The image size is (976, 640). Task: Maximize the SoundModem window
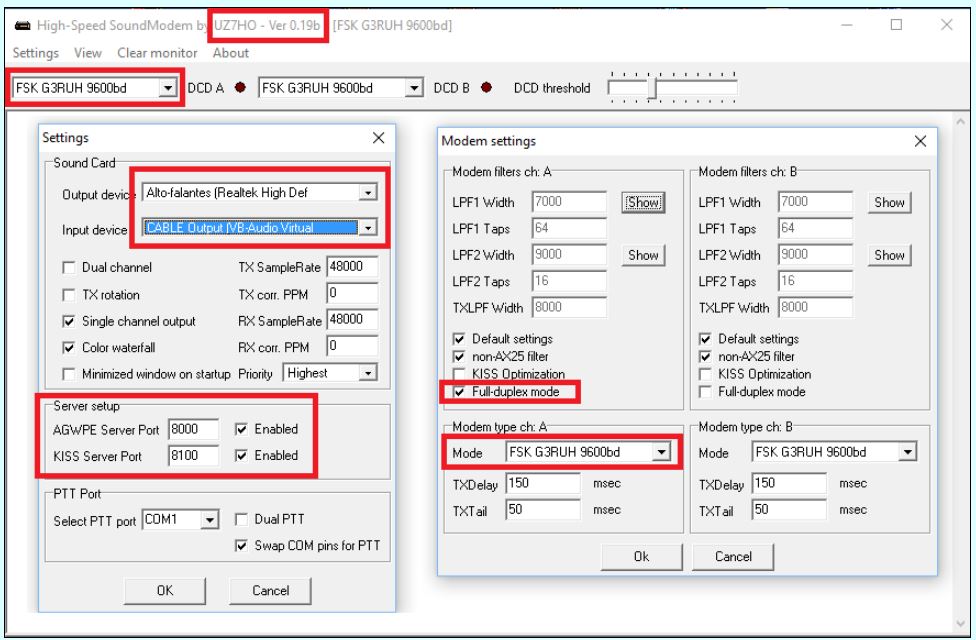tap(896, 25)
